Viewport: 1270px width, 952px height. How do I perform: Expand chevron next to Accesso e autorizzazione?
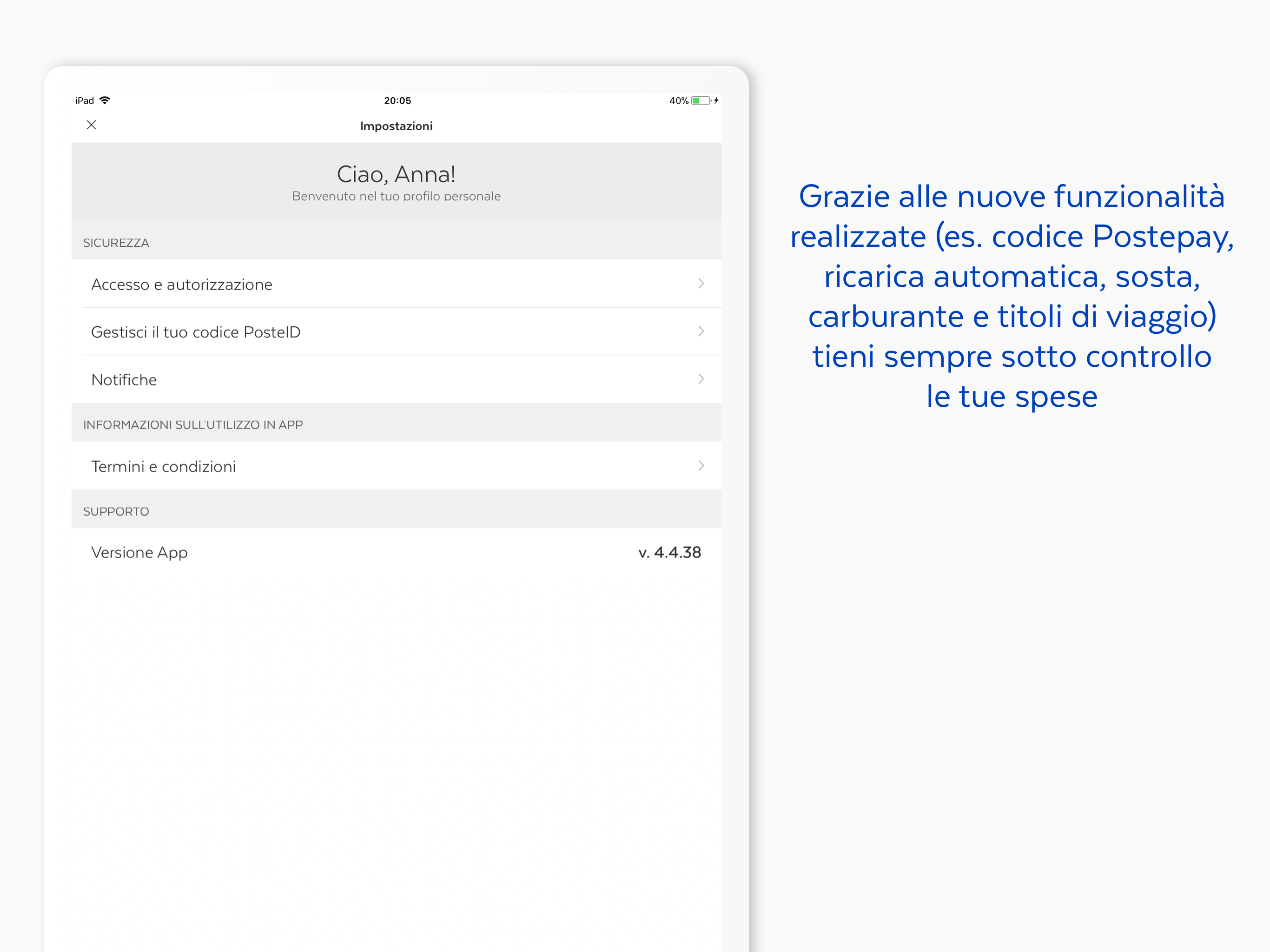(x=701, y=284)
